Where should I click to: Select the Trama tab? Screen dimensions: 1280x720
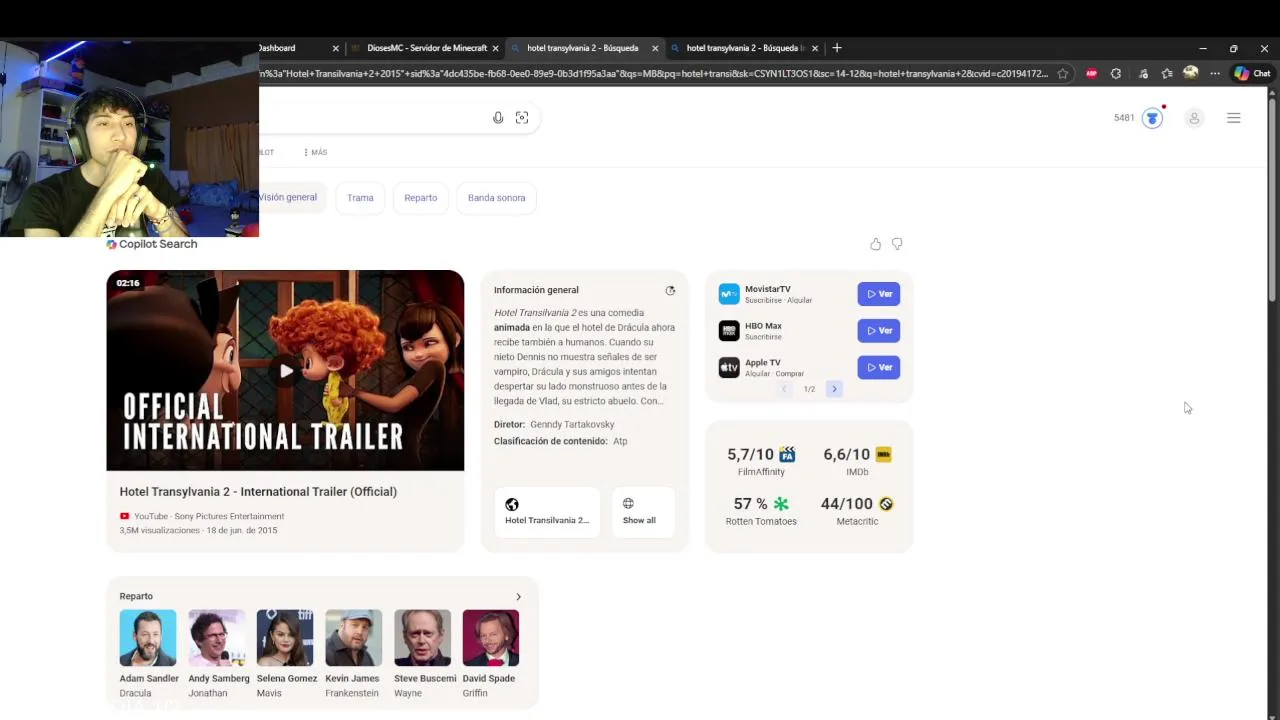pos(360,198)
